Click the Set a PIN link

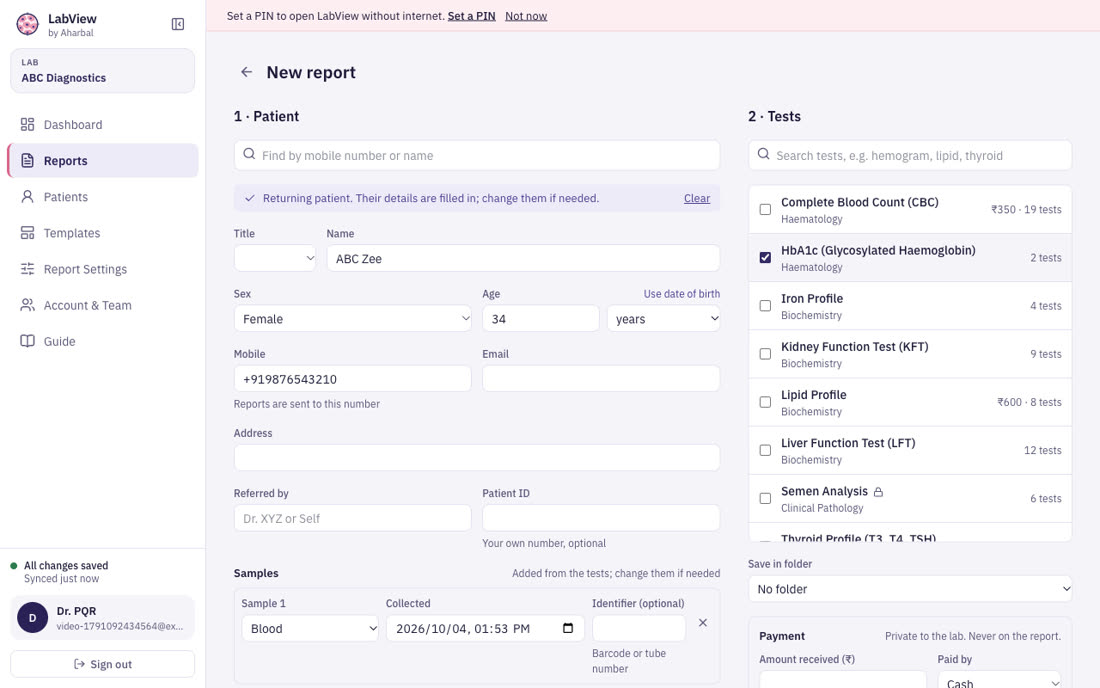(x=471, y=15)
